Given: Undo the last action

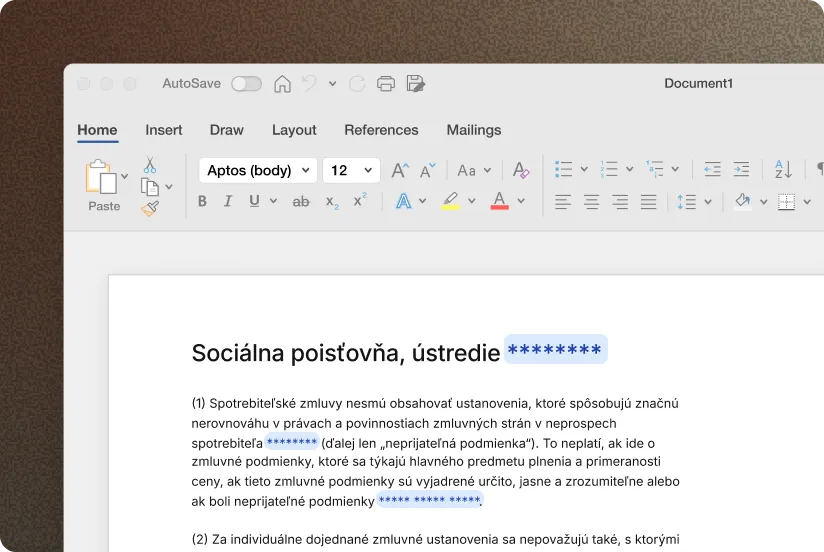Looking at the screenshot, I should tap(309, 84).
